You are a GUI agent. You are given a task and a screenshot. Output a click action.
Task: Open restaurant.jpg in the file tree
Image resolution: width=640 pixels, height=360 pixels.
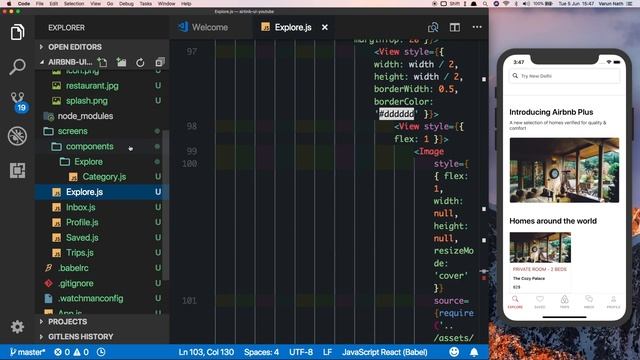[x=92, y=86]
